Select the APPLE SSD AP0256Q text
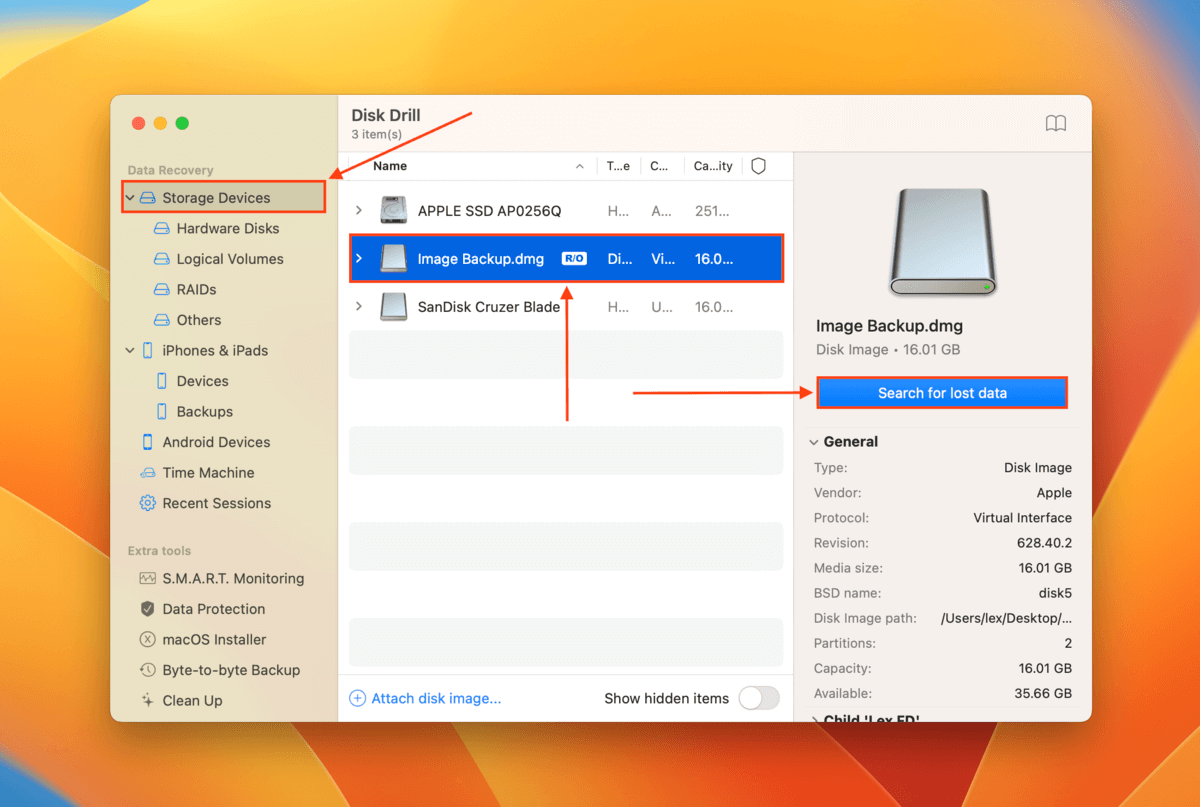The image size is (1200, 807). tap(490, 211)
